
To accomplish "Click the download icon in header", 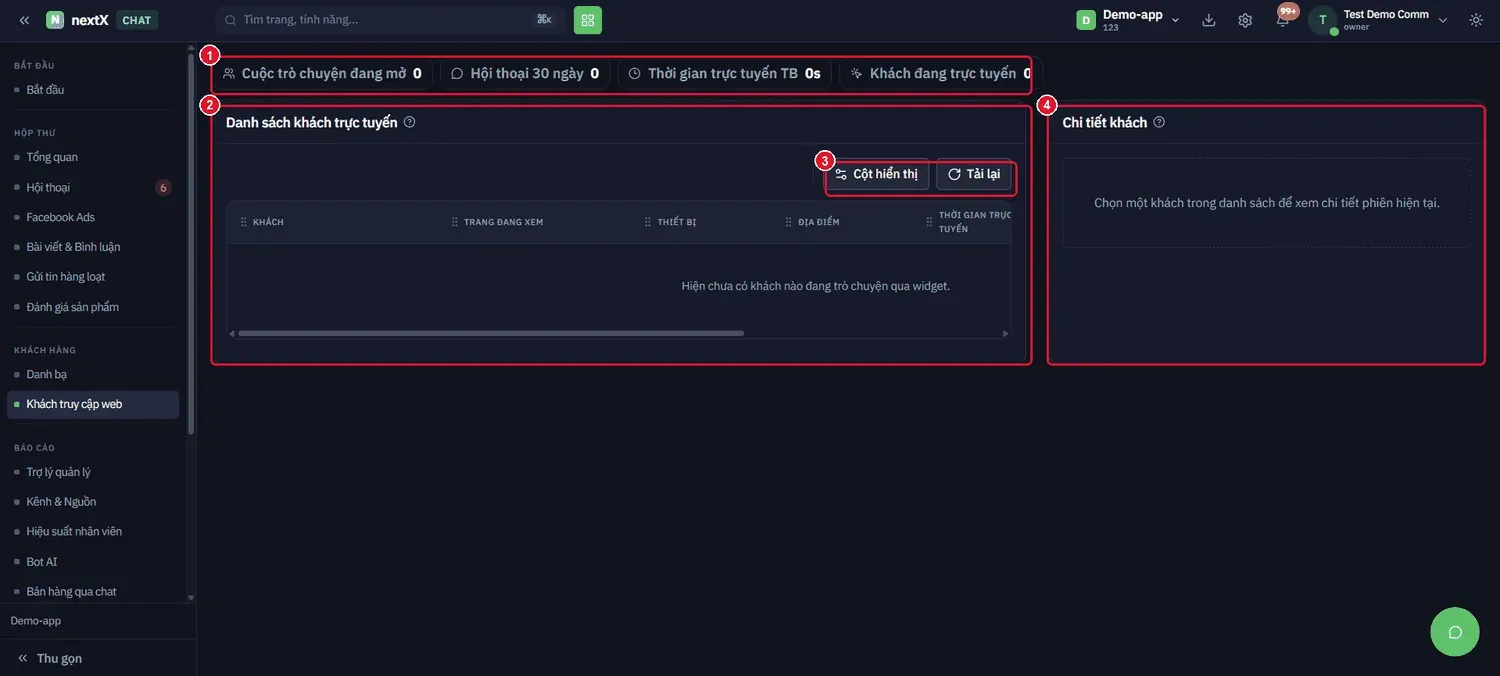I will point(1209,20).
